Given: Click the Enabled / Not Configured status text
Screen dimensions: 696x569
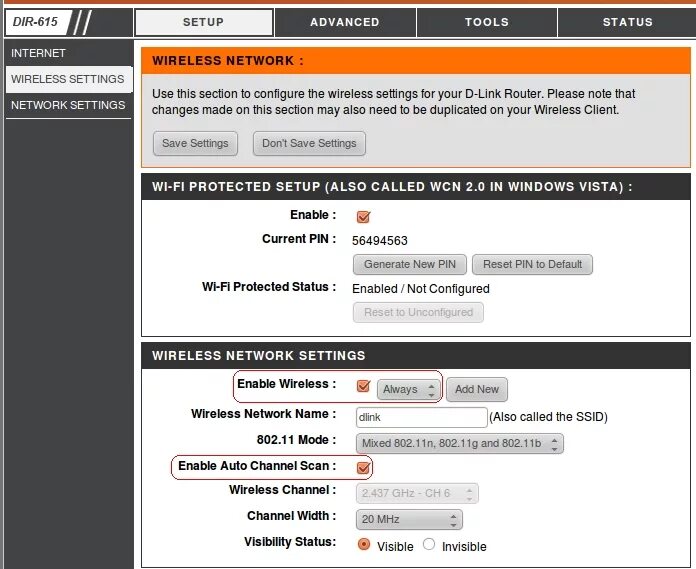Looking at the screenshot, I should point(421,288).
